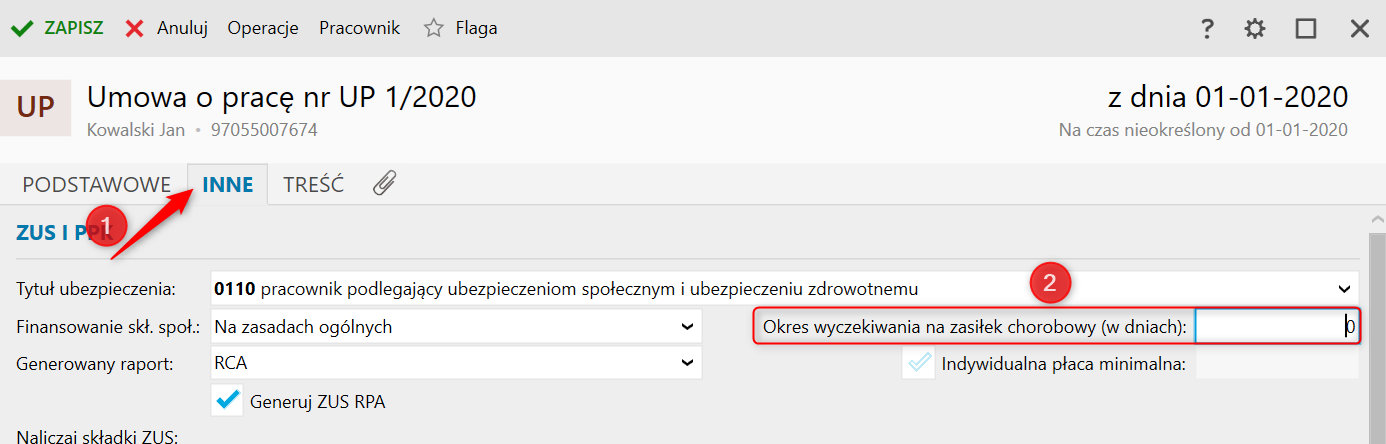1386x444 pixels.
Task: Open the TREŚĆ tab
Action: [x=313, y=184]
